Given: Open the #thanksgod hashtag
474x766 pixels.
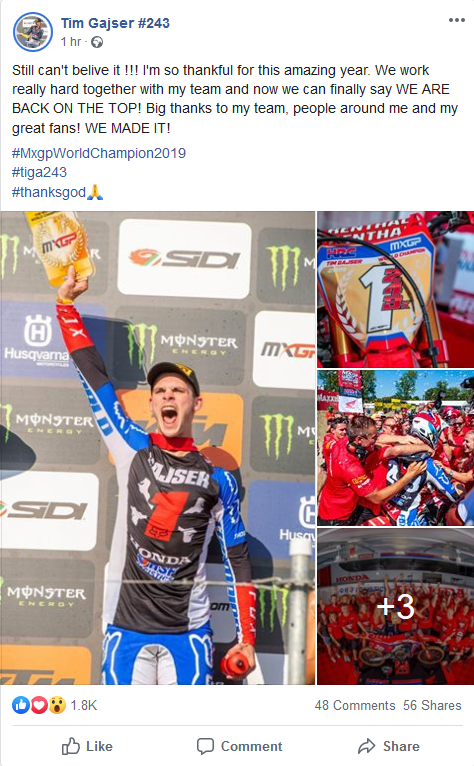Looking at the screenshot, I should click(49, 192).
